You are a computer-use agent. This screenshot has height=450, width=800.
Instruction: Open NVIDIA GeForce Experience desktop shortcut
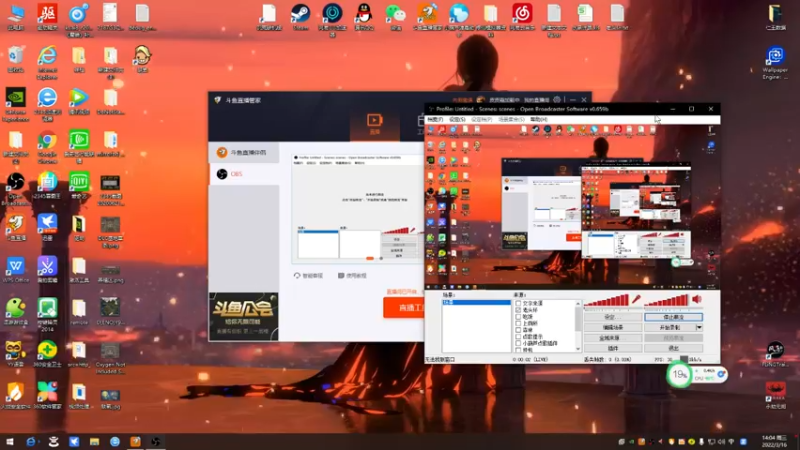point(15,98)
